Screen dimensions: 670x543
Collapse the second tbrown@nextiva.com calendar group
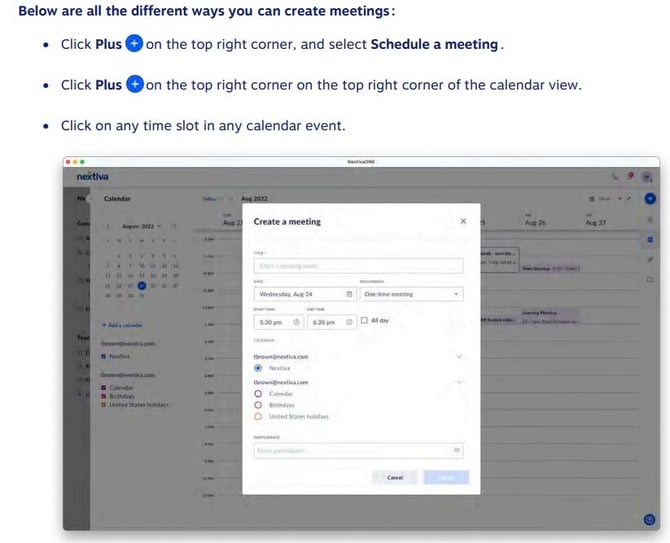pyautogui.click(x=459, y=382)
